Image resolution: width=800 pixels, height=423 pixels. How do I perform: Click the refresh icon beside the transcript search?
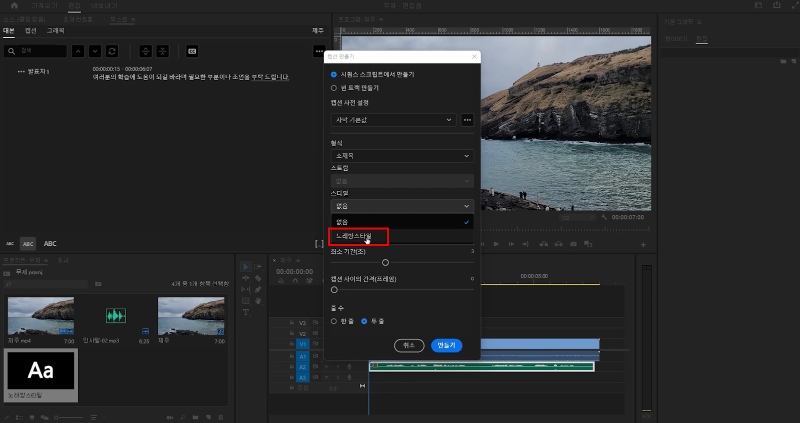[x=113, y=50]
